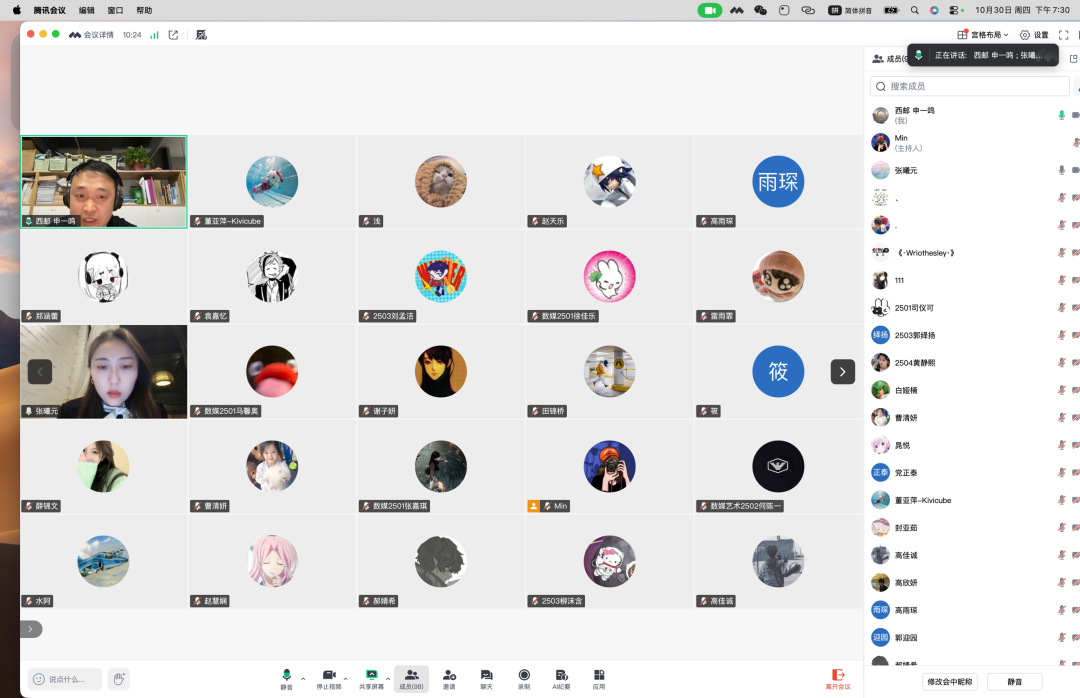Expand the share options arrow beside 共享屏幕

click(x=387, y=677)
